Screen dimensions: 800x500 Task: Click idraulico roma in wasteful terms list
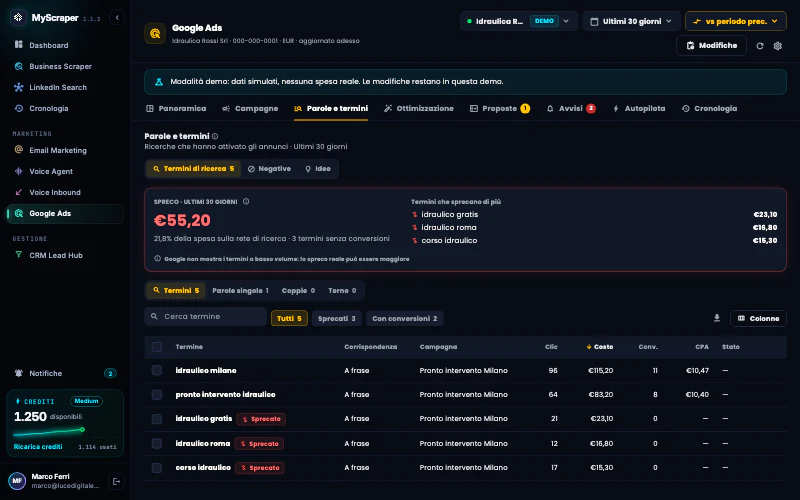449,228
